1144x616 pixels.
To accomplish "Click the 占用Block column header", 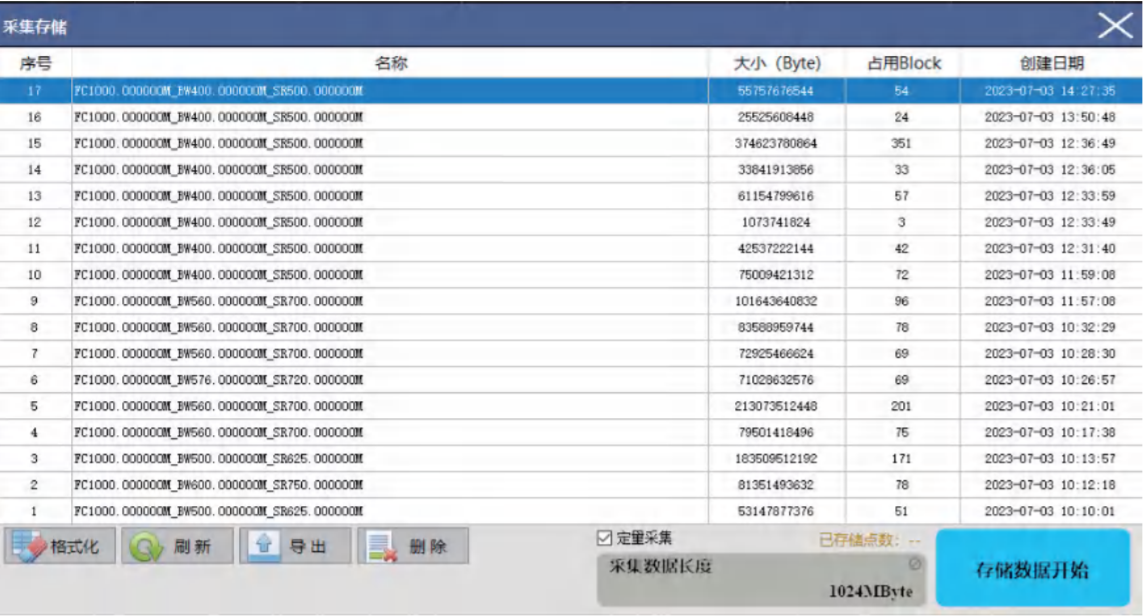I will click(x=903, y=63).
